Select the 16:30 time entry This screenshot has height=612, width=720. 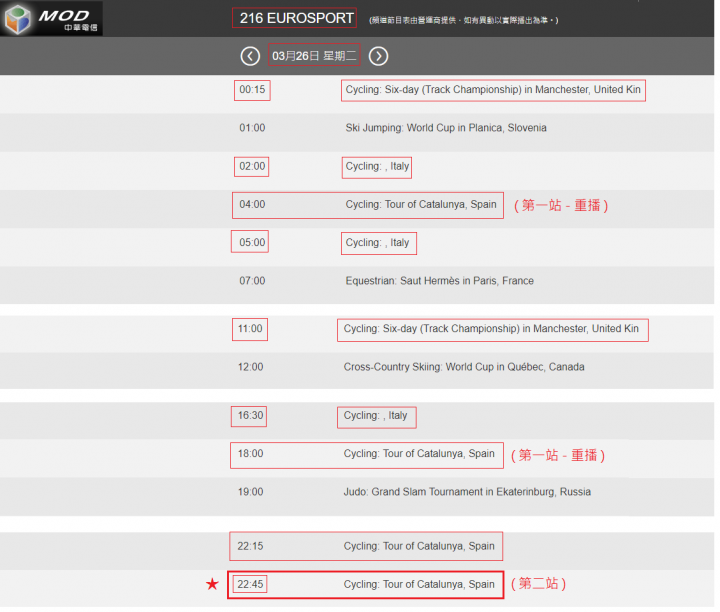(x=250, y=415)
